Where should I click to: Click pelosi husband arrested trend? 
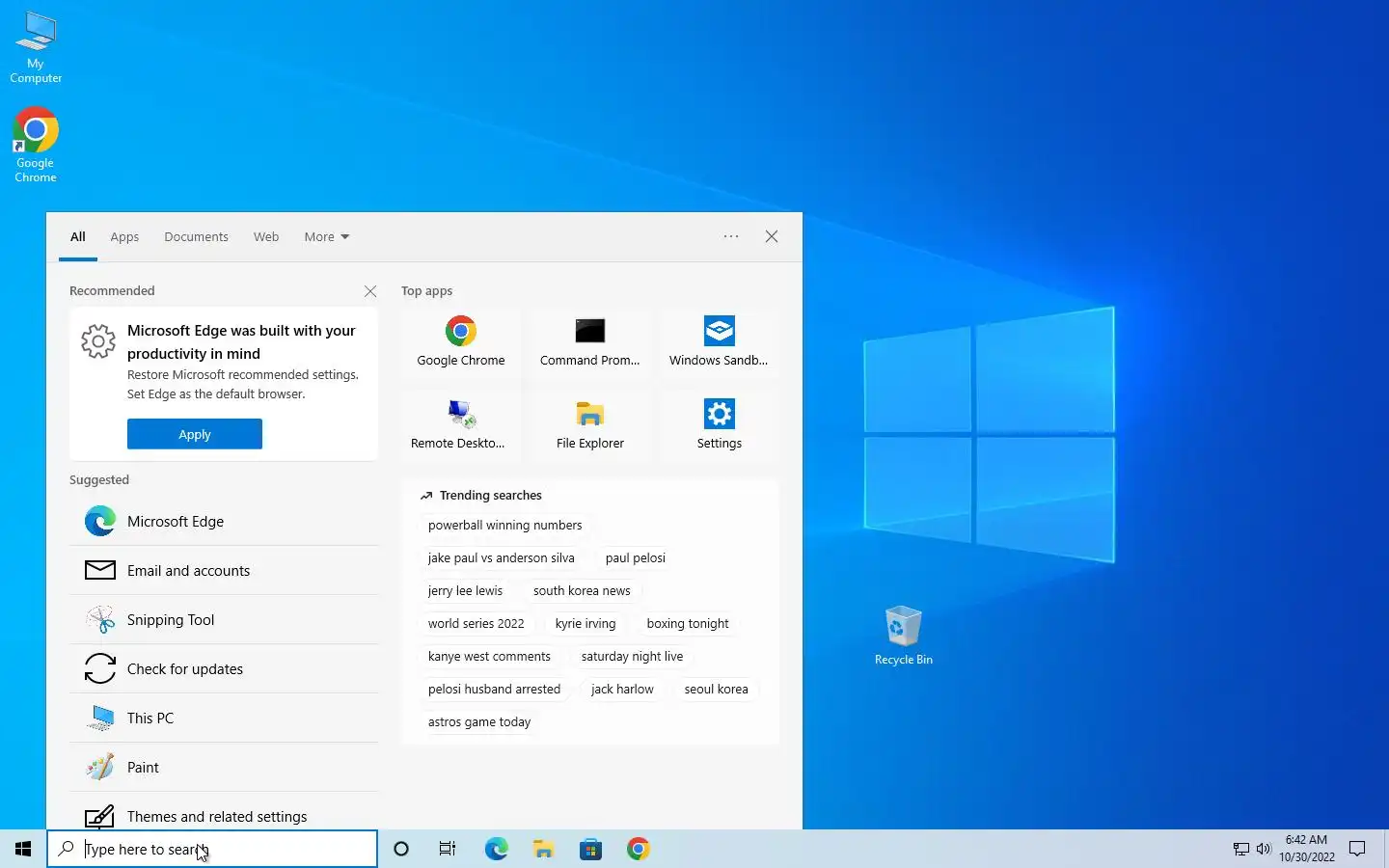(494, 689)
